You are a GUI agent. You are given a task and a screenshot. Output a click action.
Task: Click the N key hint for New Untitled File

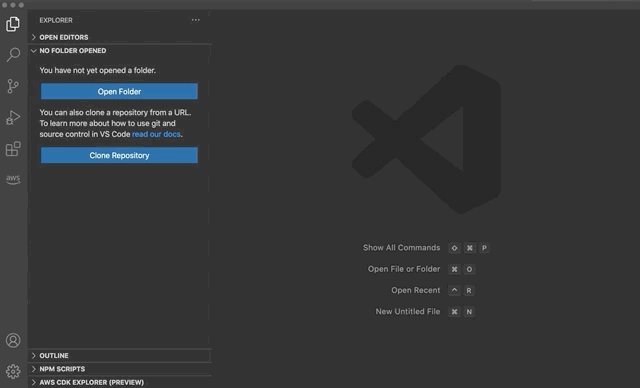coord(469,312)
